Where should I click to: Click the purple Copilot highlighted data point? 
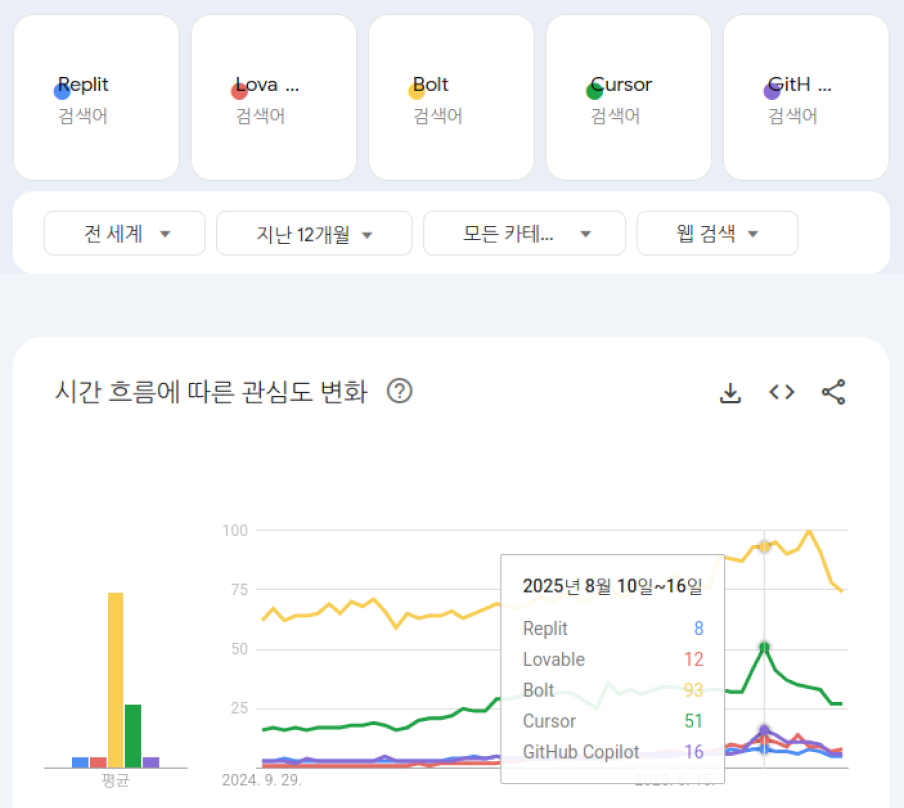tap(764, 731)
